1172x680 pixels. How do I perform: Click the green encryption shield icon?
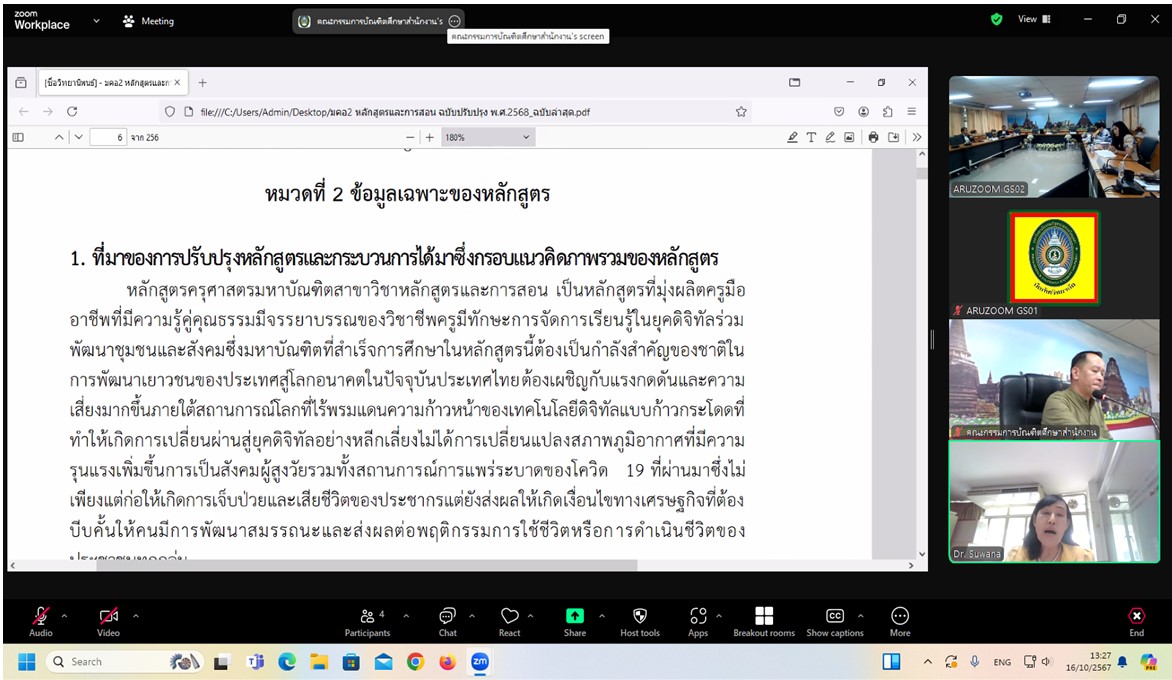996,19
